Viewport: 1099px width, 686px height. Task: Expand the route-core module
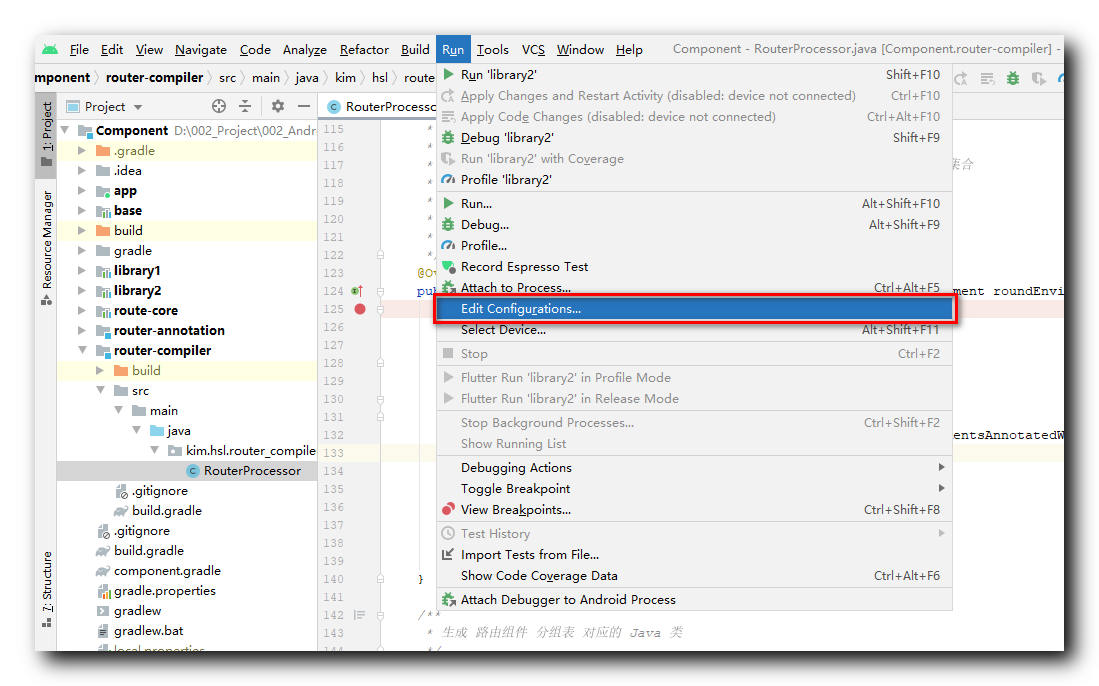point(82,310)
